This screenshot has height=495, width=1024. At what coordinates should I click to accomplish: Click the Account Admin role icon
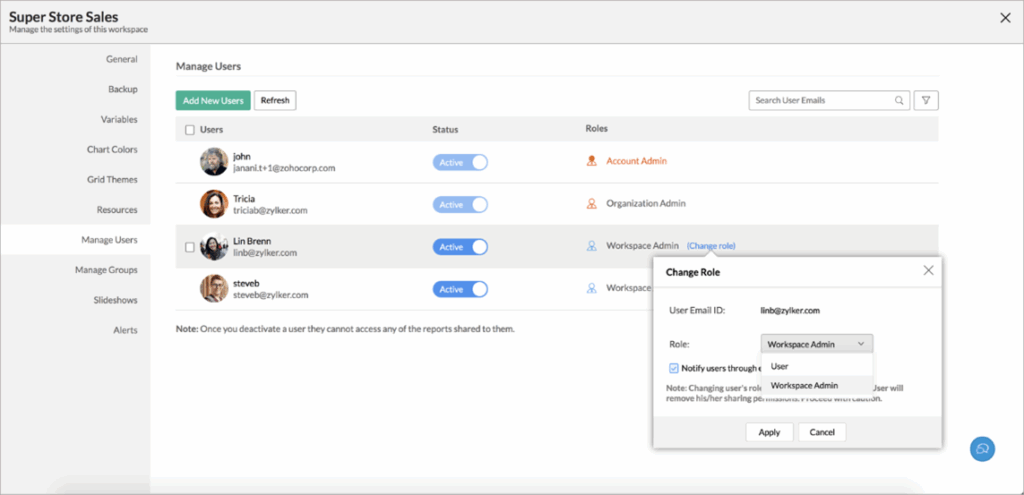[x=592, y=161]
